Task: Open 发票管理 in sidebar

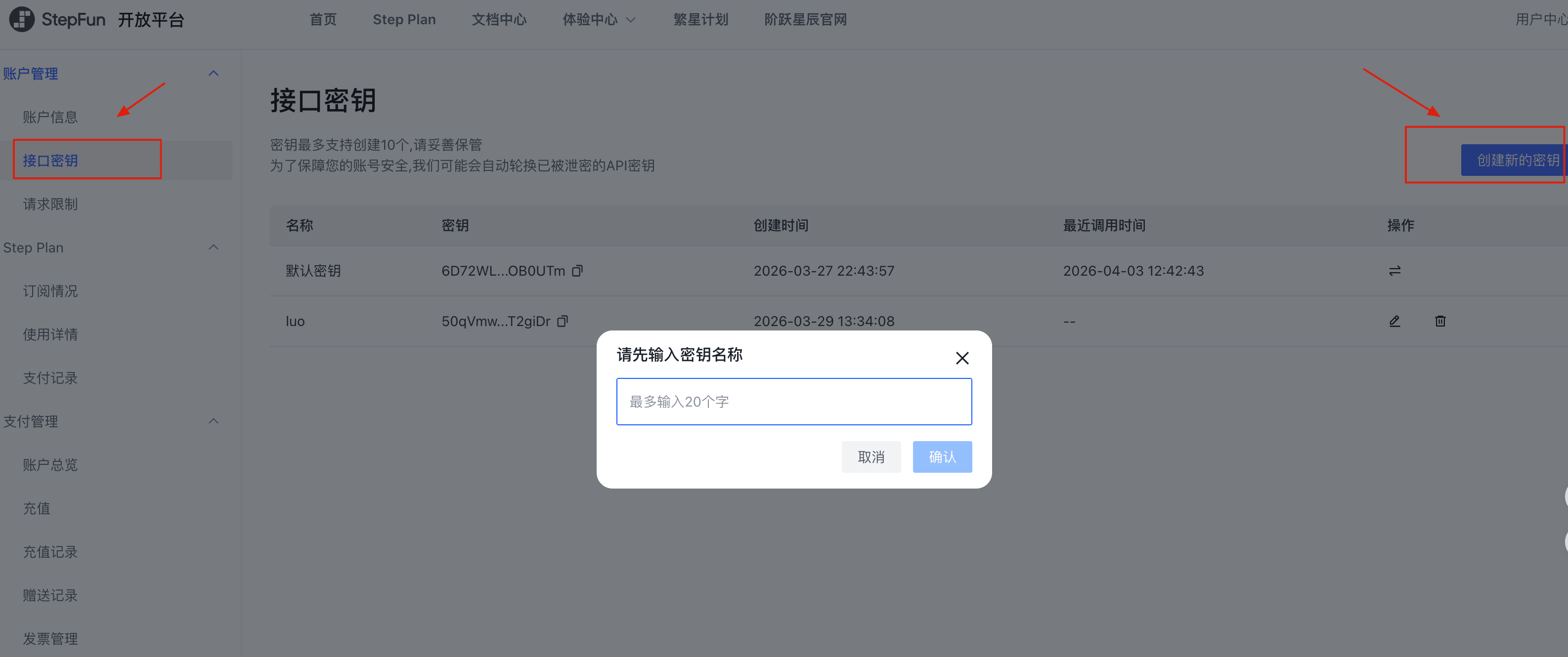Action: [50, 639]
